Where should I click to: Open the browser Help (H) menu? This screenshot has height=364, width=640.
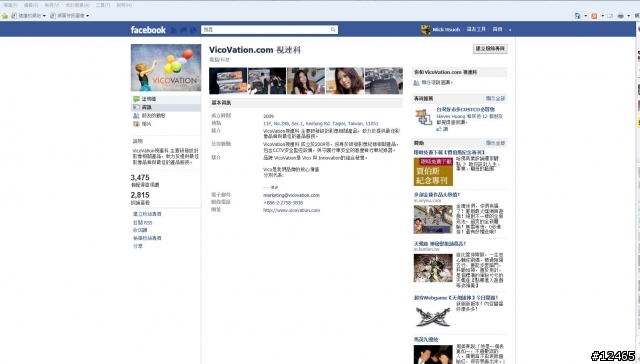coord(124,5)
